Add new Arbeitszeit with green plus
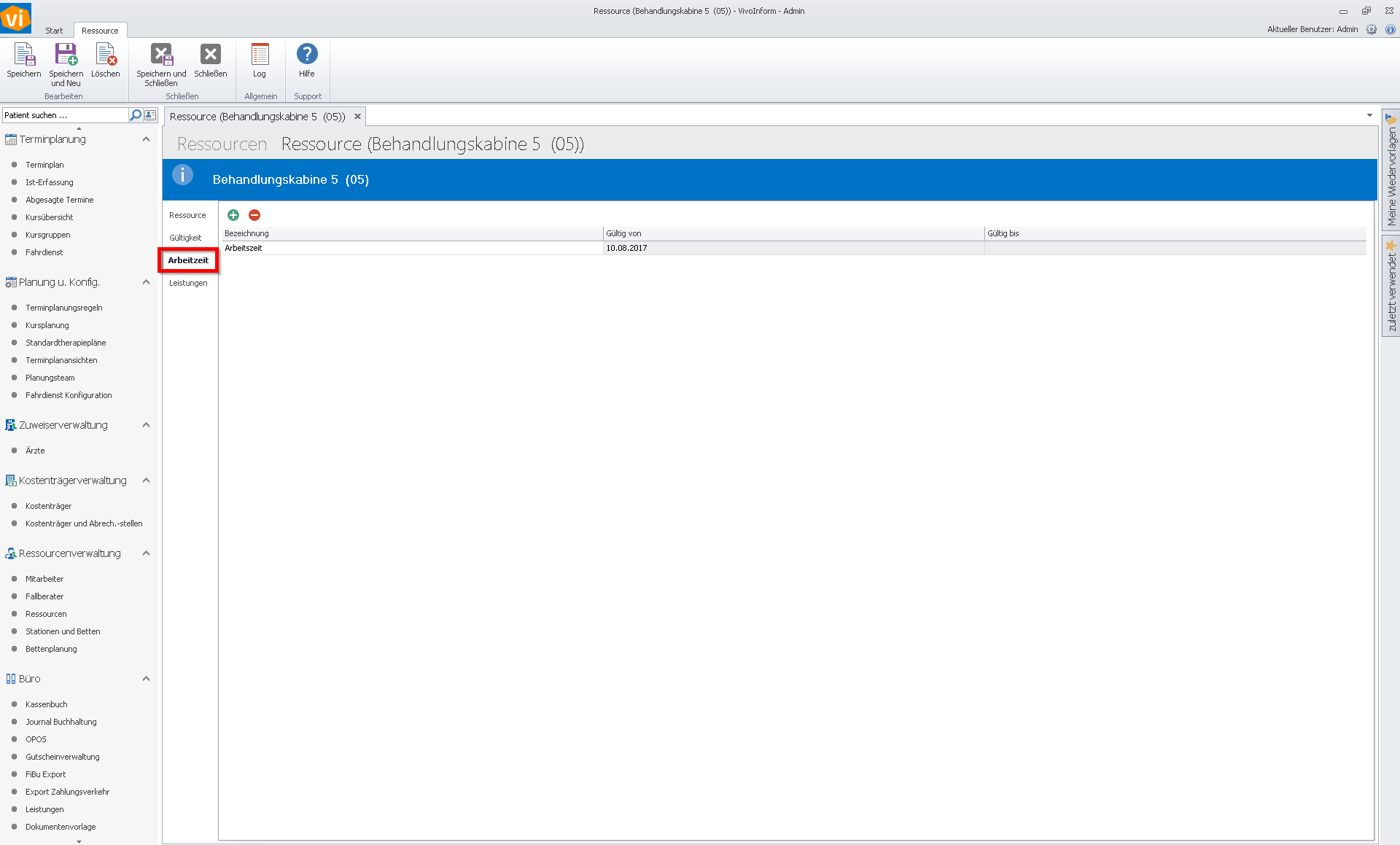The height and width of the screenshot is (845, 1400). tap(233, 215)
